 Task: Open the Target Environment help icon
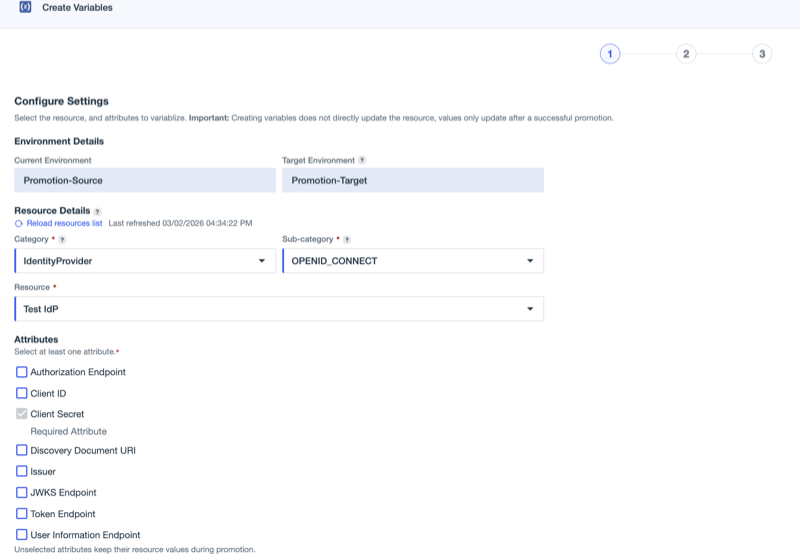[362, 160]
